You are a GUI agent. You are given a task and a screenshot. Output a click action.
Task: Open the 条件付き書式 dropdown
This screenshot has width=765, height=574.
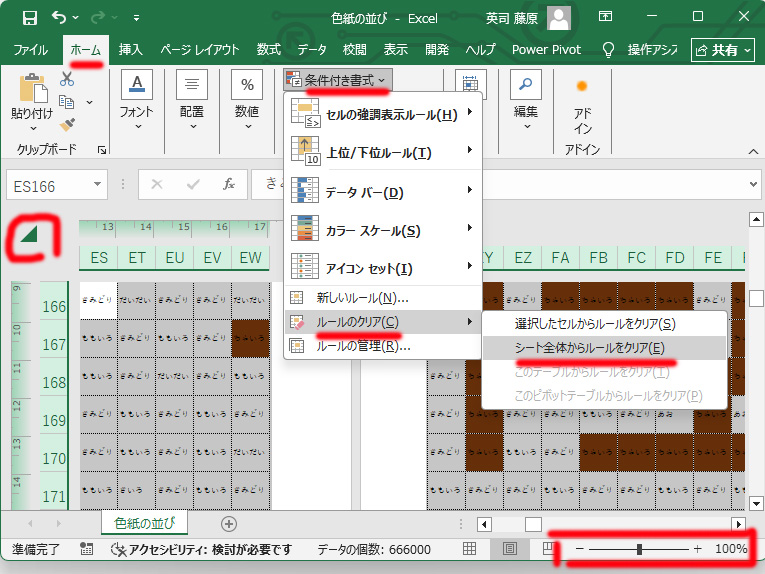click(336, 78)
